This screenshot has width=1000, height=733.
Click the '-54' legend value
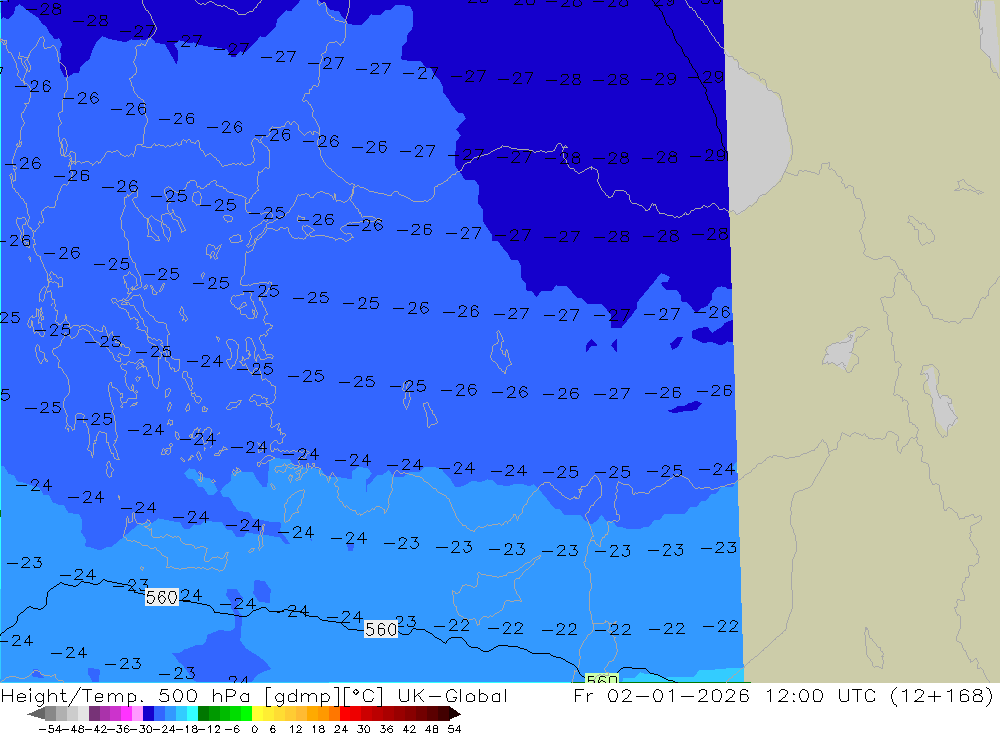coord(50,729)
